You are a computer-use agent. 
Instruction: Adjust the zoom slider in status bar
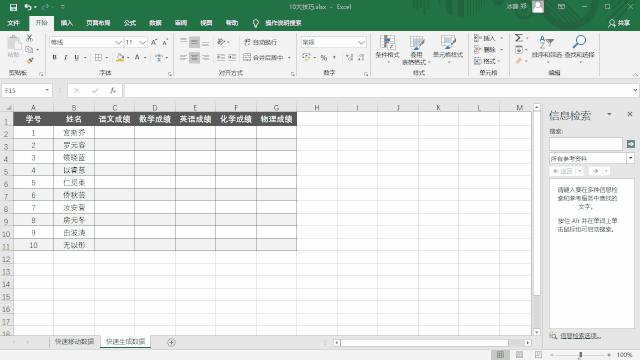[x=580, y=355]
